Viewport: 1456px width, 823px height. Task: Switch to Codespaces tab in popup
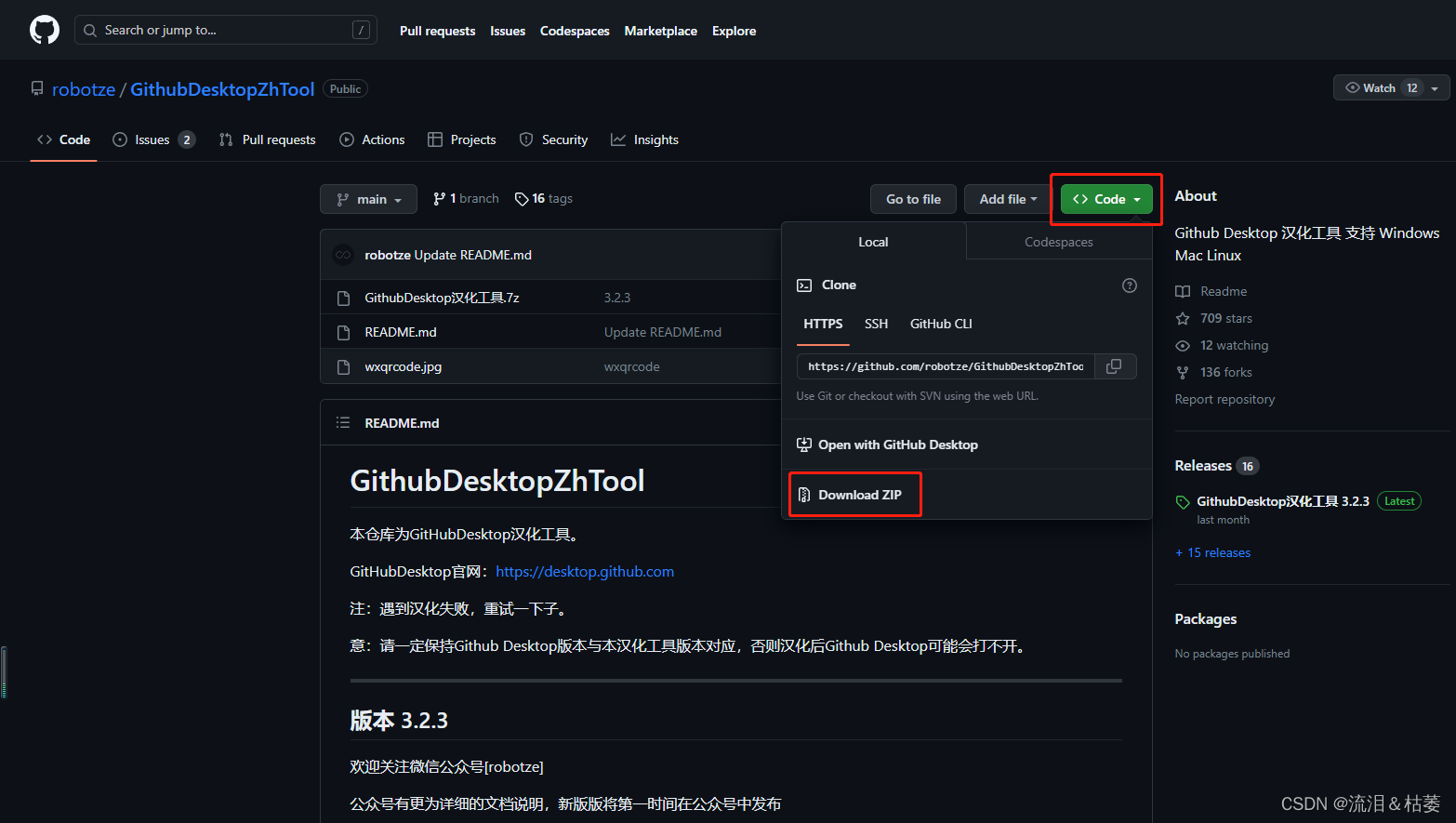click(x=1059, y=242)
